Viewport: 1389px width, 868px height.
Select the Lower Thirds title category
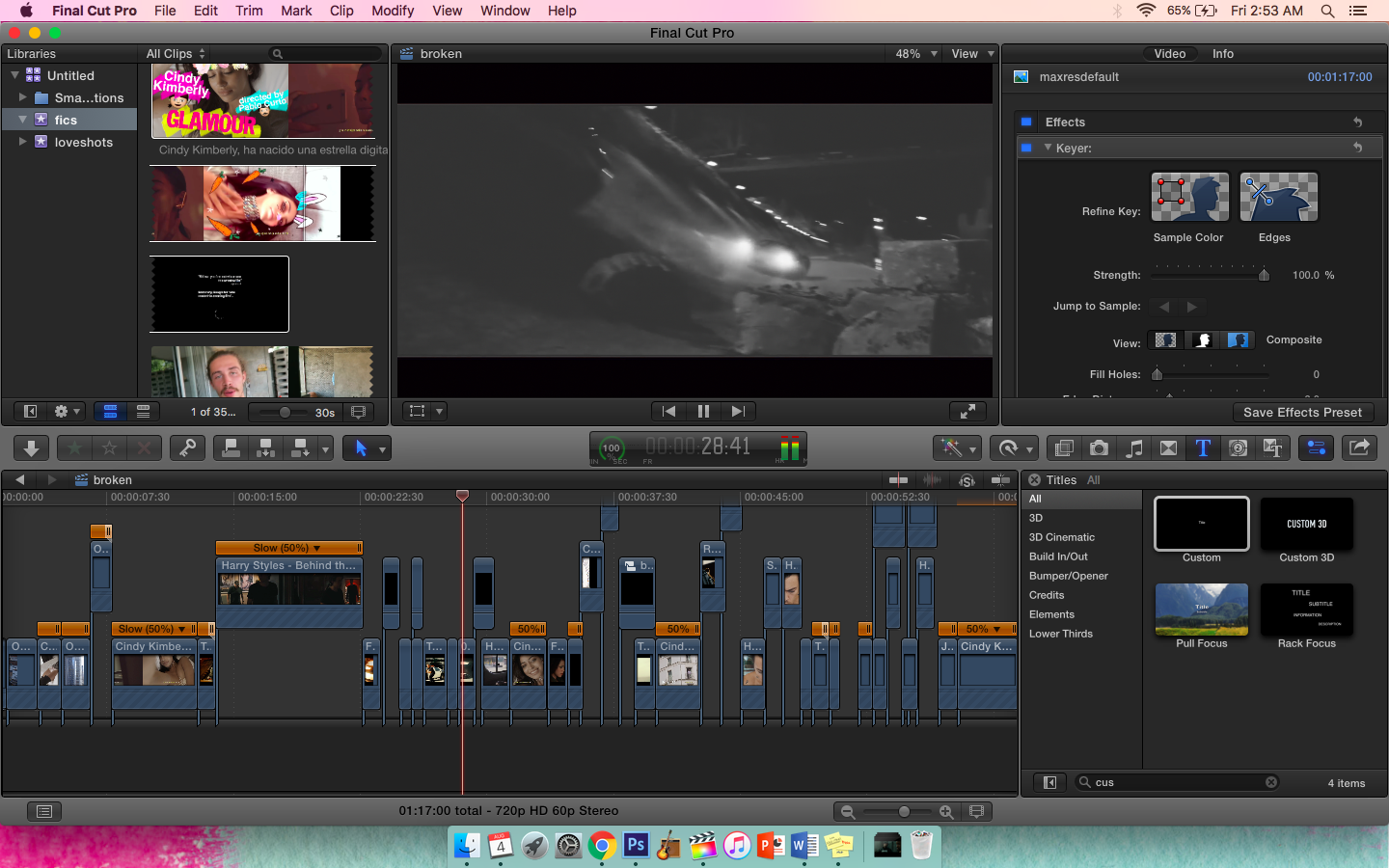coord(1061,634)
